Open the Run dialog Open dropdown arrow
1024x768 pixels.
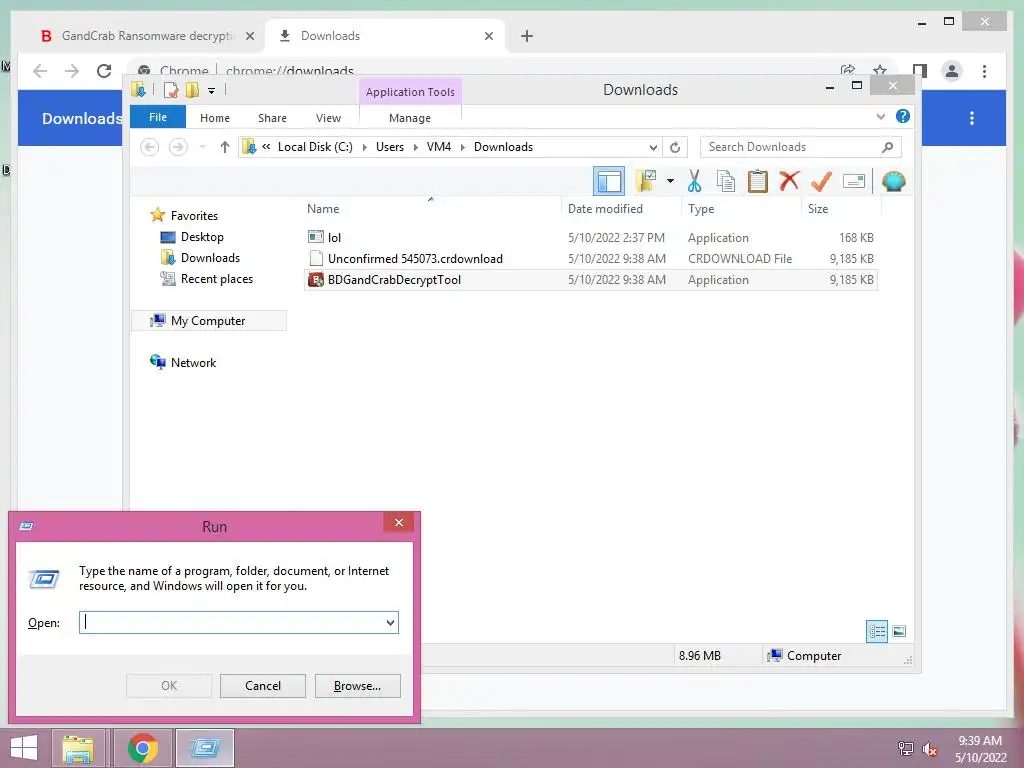391,622
